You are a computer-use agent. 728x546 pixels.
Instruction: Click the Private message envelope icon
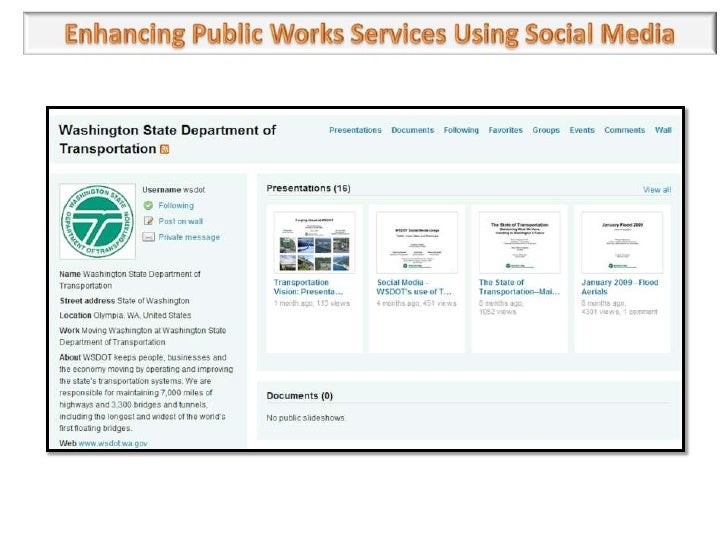pyautogui.click(x=148, y=237)
